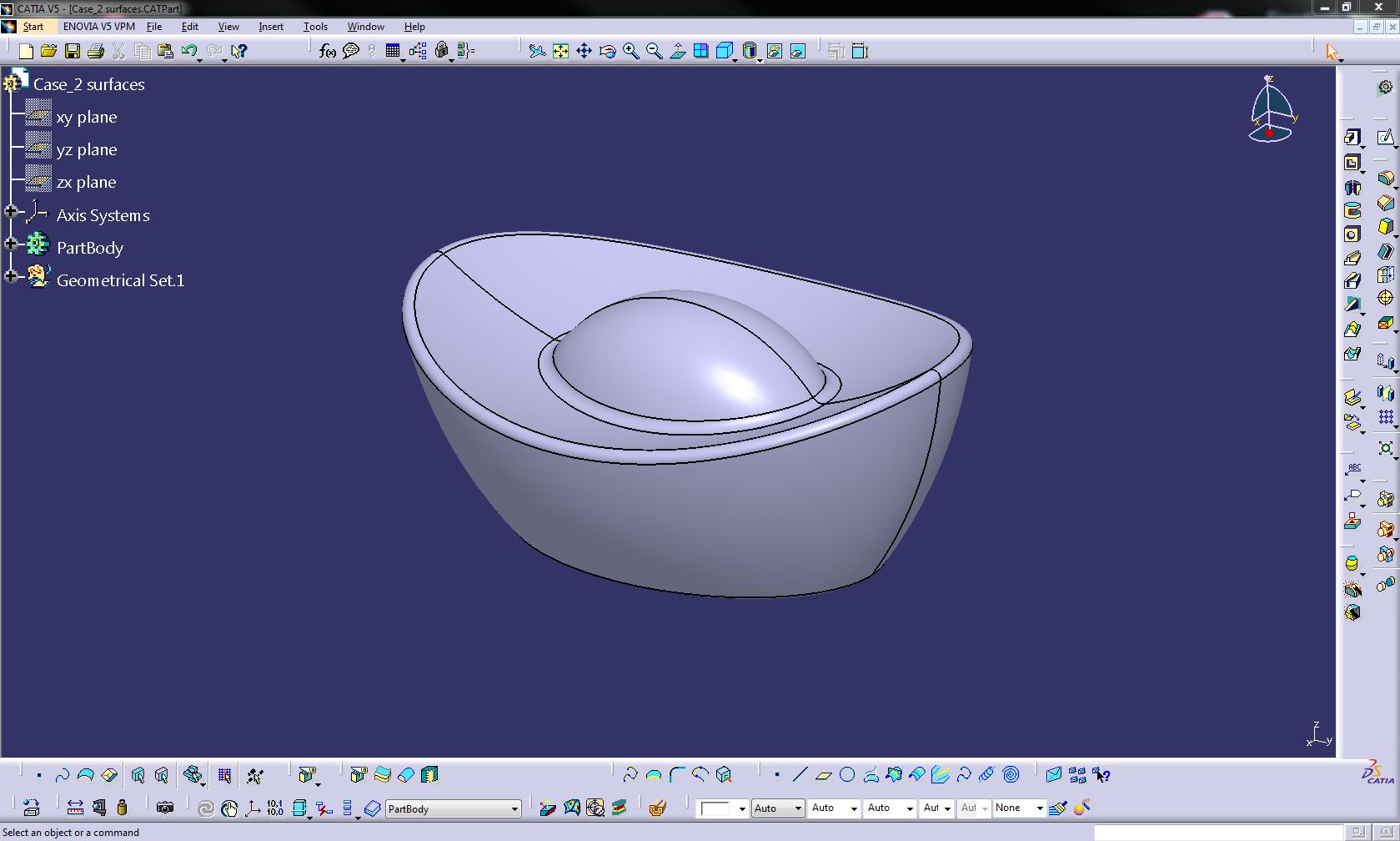Expand the Geometrical Set.1 node

[x=11, y=276]
